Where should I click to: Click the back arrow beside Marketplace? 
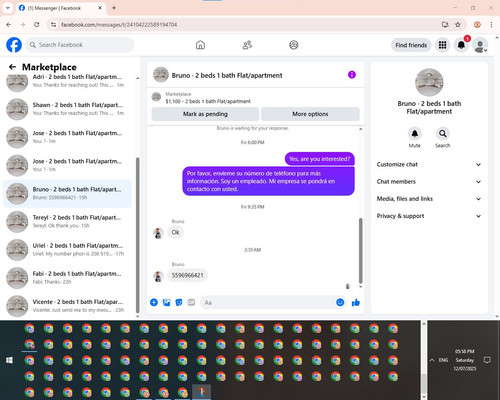click(x=12, y=67)
